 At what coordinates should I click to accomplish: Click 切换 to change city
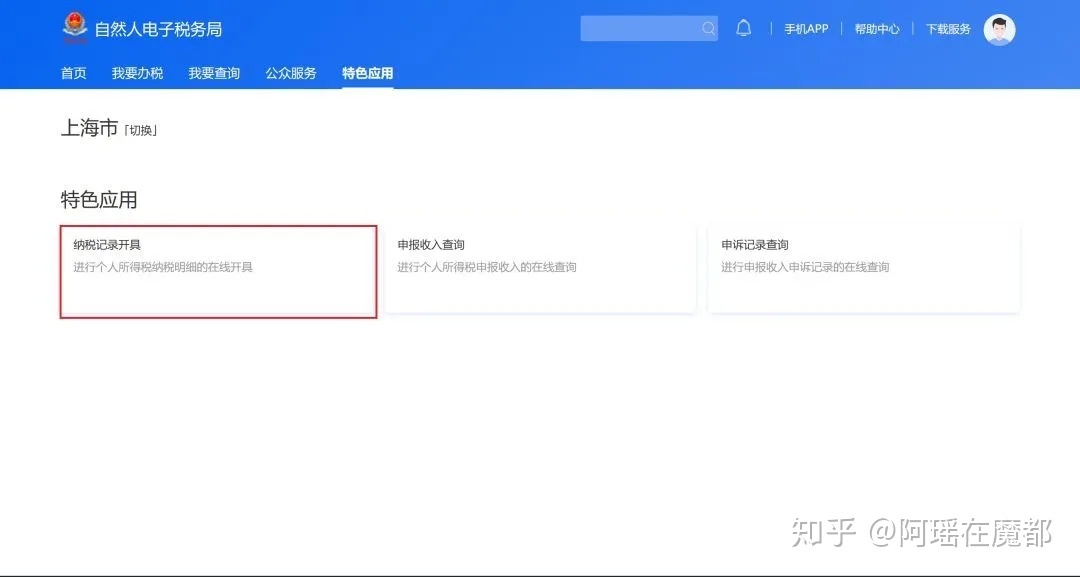coord(141,130)
